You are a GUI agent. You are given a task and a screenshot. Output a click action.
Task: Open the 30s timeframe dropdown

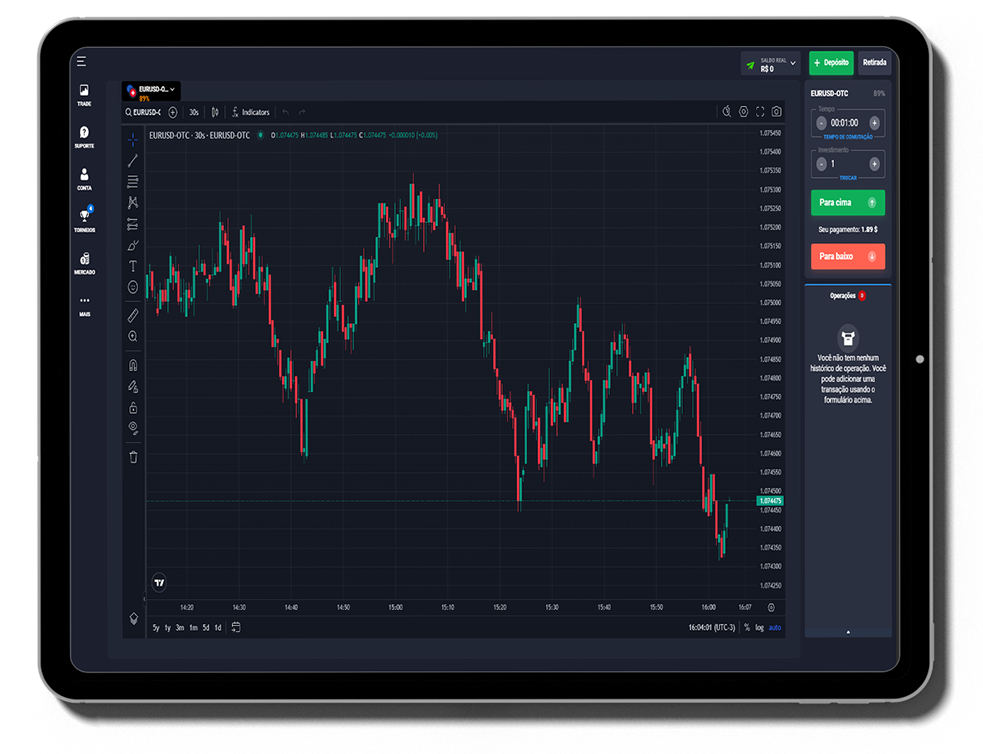[x=193, y=112]
